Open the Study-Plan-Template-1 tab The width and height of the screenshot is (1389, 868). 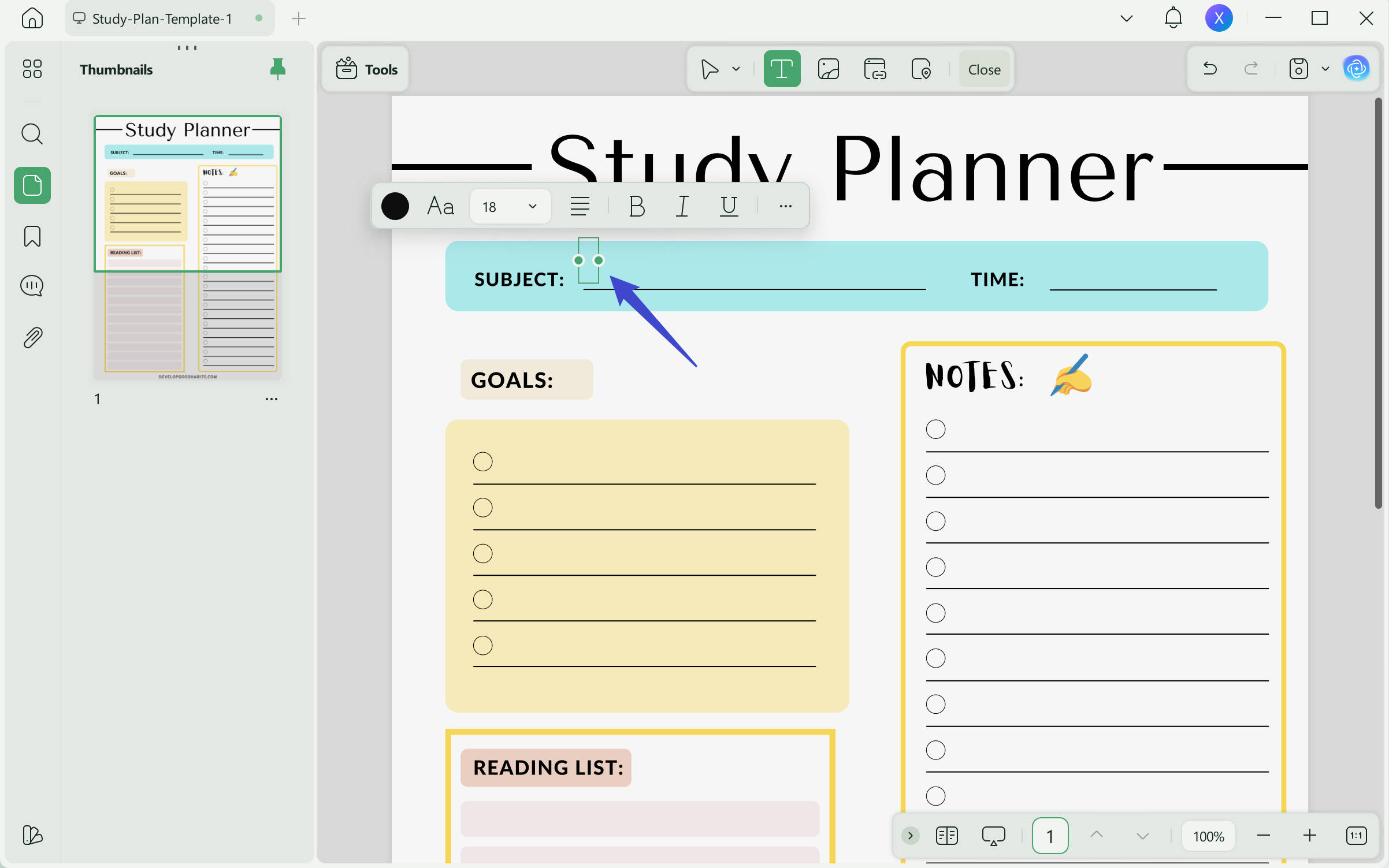pos(169,18)
